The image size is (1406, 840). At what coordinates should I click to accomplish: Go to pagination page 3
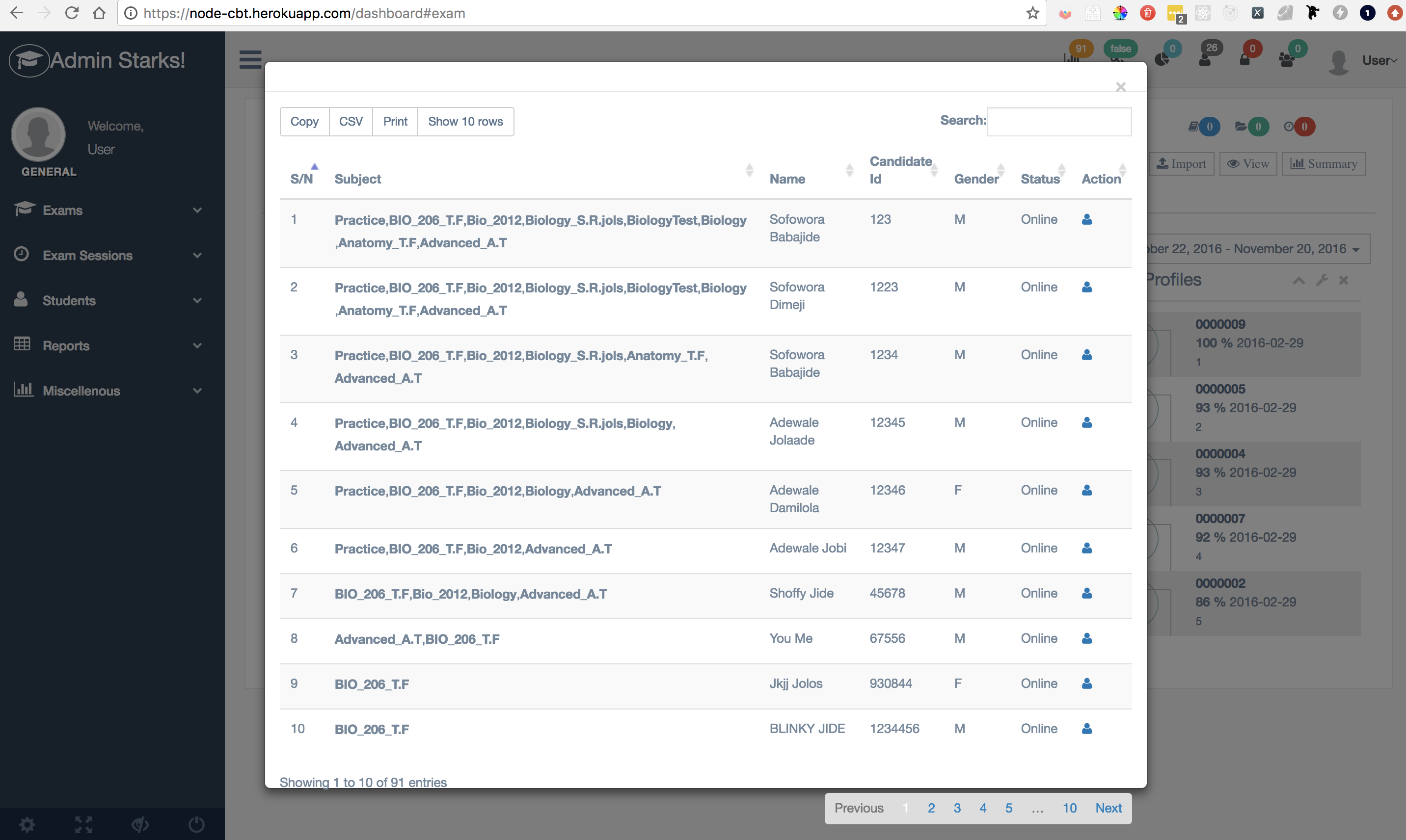click(x=956, y=808)
